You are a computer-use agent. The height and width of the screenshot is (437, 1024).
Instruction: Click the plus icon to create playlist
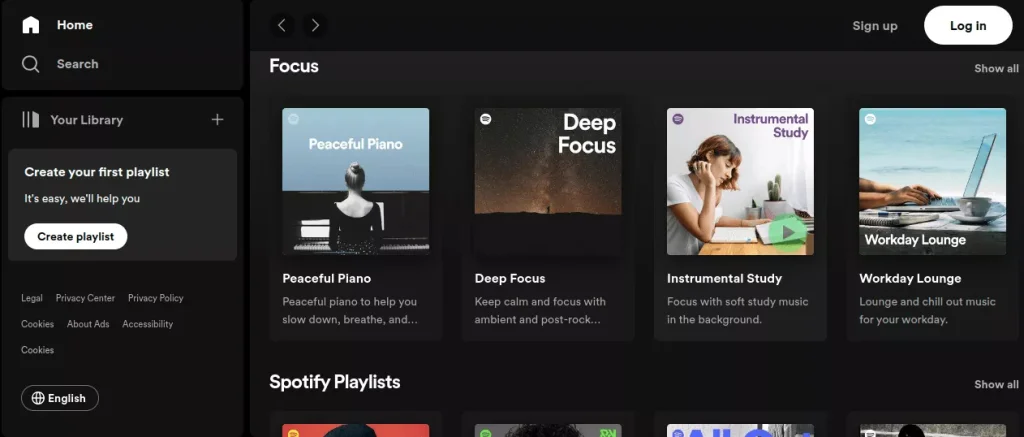click(217, 120)
